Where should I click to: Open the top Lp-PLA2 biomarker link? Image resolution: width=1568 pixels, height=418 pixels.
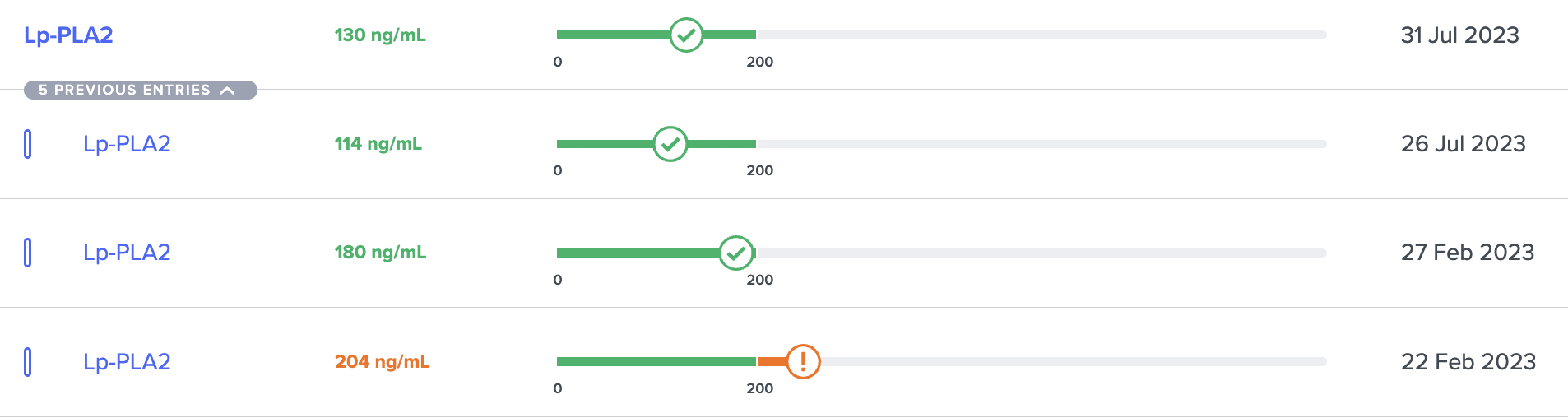coord(68,35)
